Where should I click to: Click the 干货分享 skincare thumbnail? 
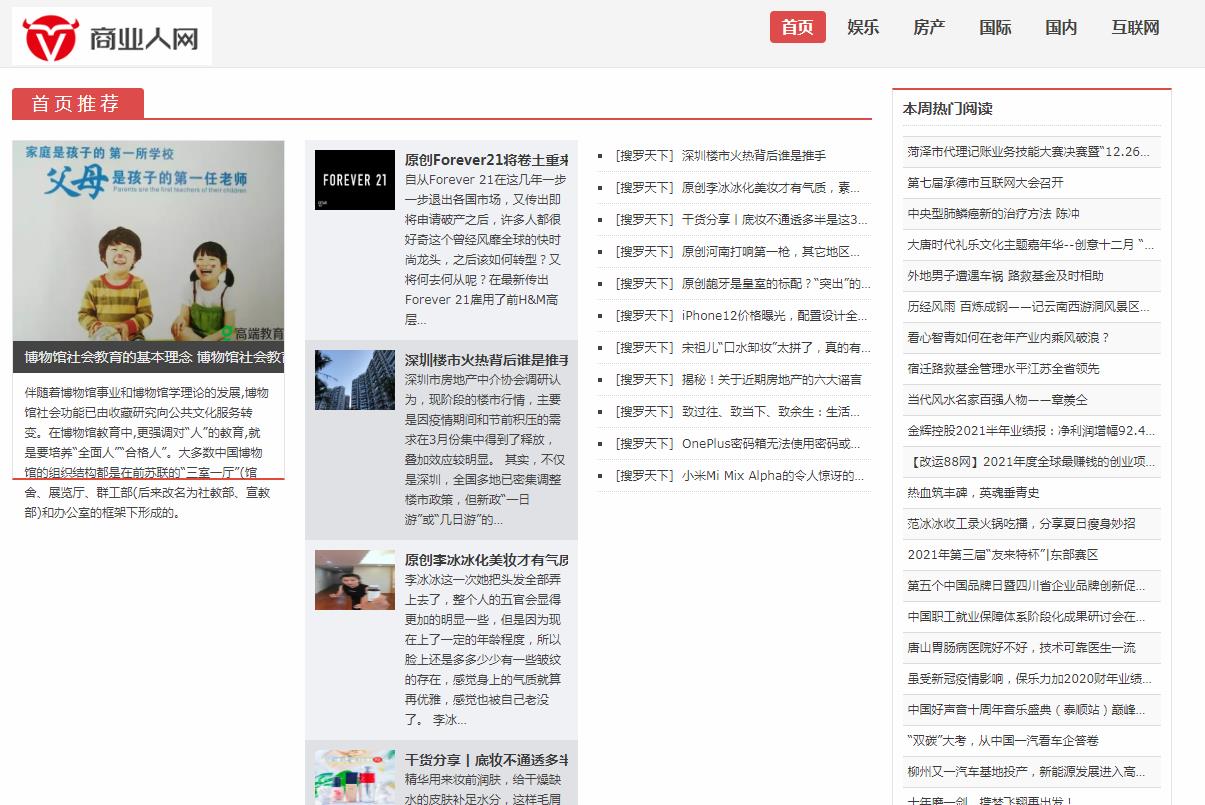point(355,778)
